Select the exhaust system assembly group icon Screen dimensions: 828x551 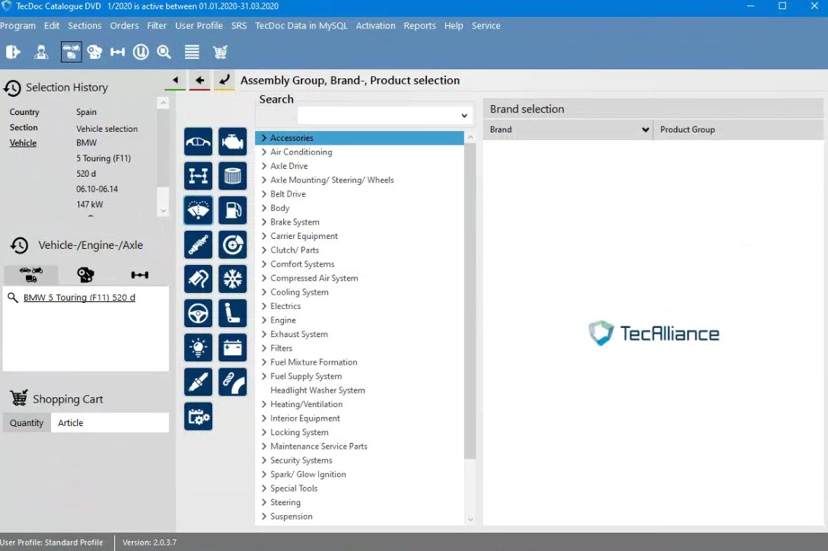pyautogui.click(x=198, y=279)
